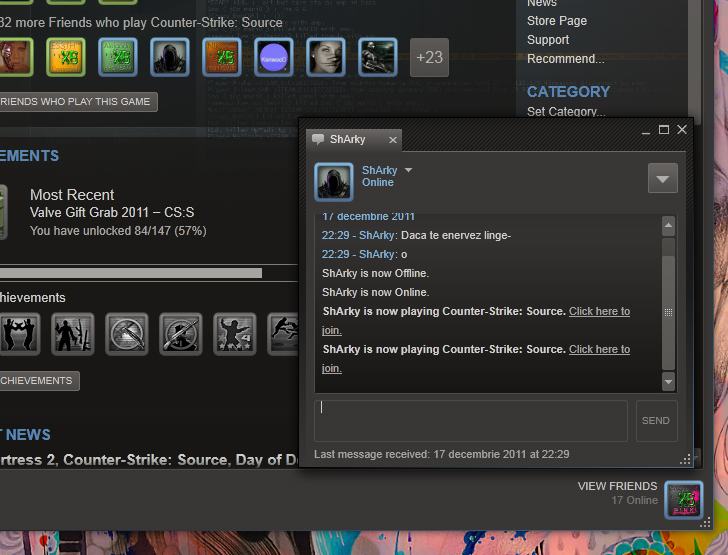This screenshot has height=555, width=728.
Task: Click the Team Fortress 2 news headline
Action: (x=149, y=460)
